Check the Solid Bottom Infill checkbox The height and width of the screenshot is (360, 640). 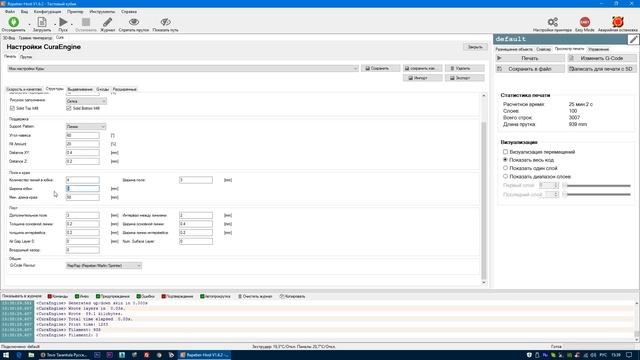pyautogui.click(x=69, y=109)
